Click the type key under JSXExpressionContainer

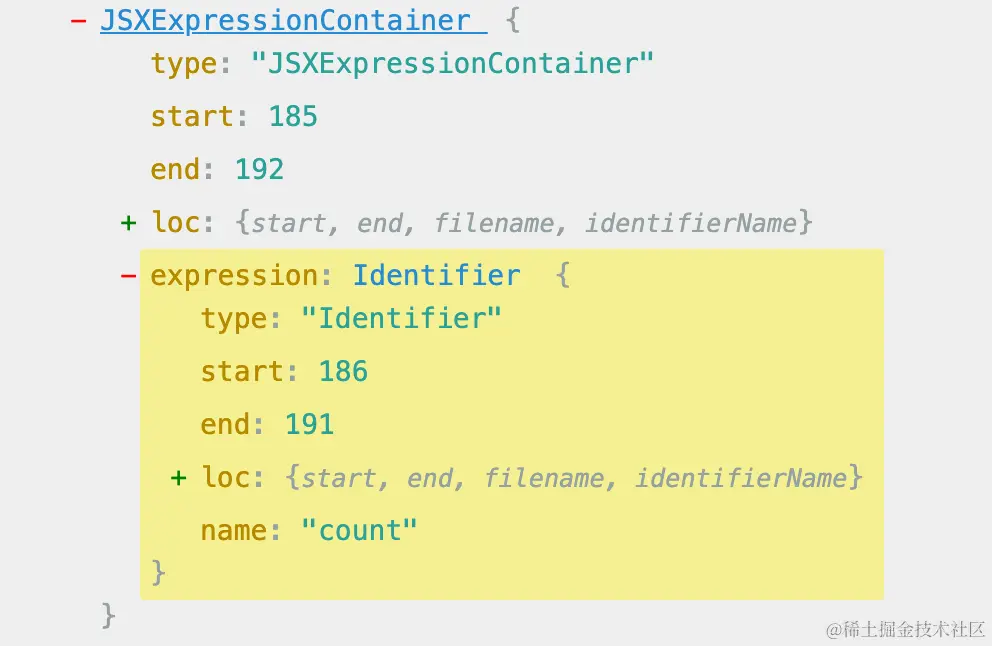pyautogui.click(x=185, y=64)
